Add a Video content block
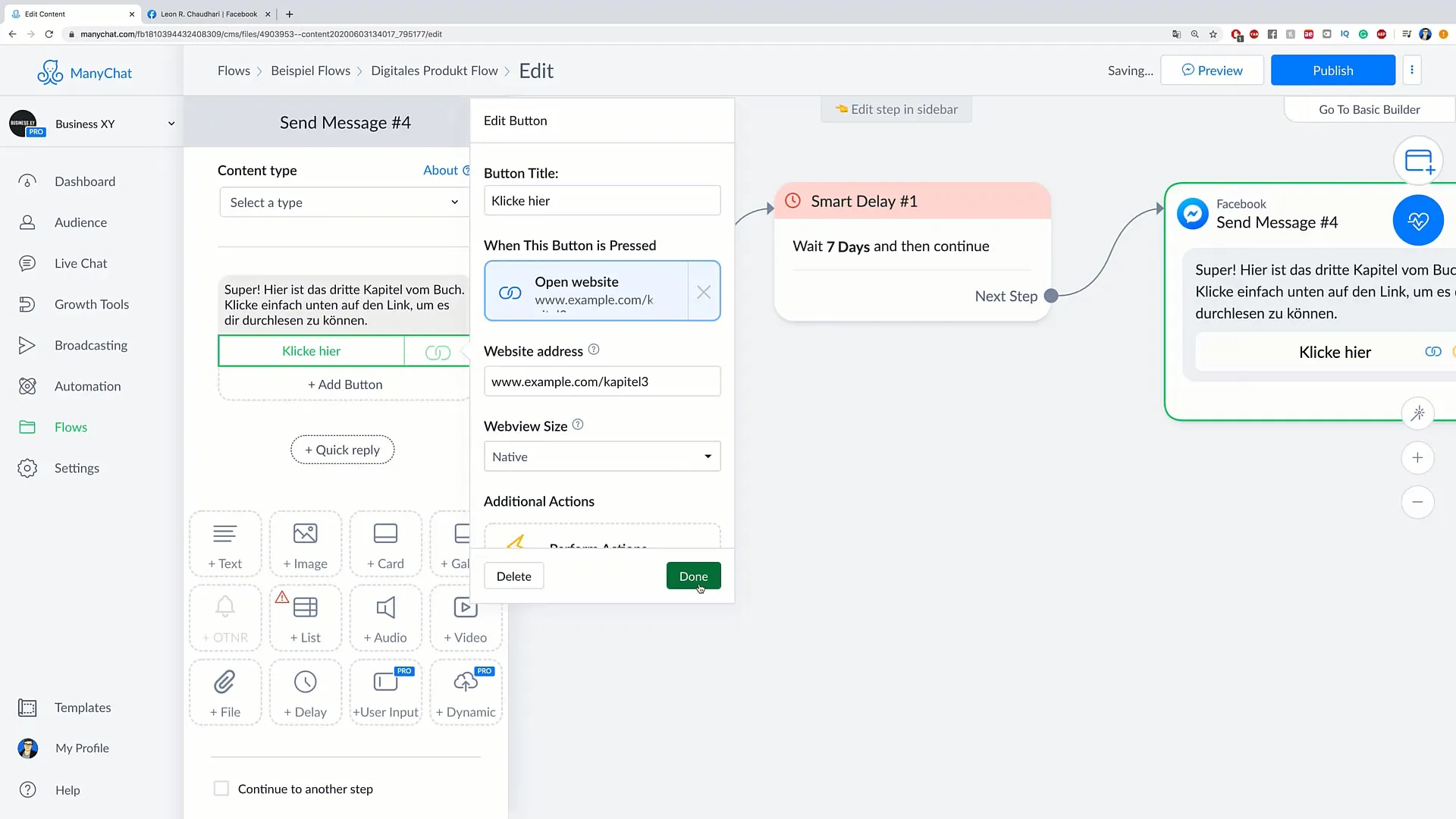This screenshot has width=1456, height=819. click(466, 618)
